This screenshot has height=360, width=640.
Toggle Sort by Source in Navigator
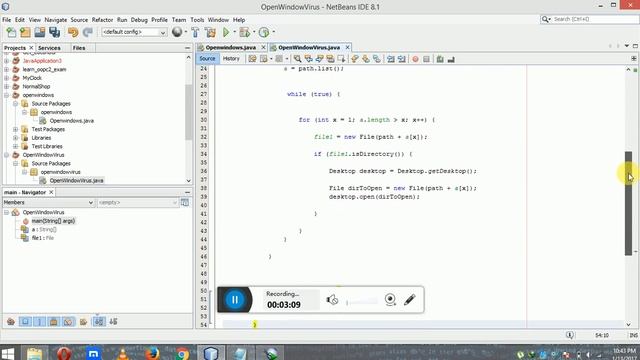pyautogui.click(x=113, y=322)
